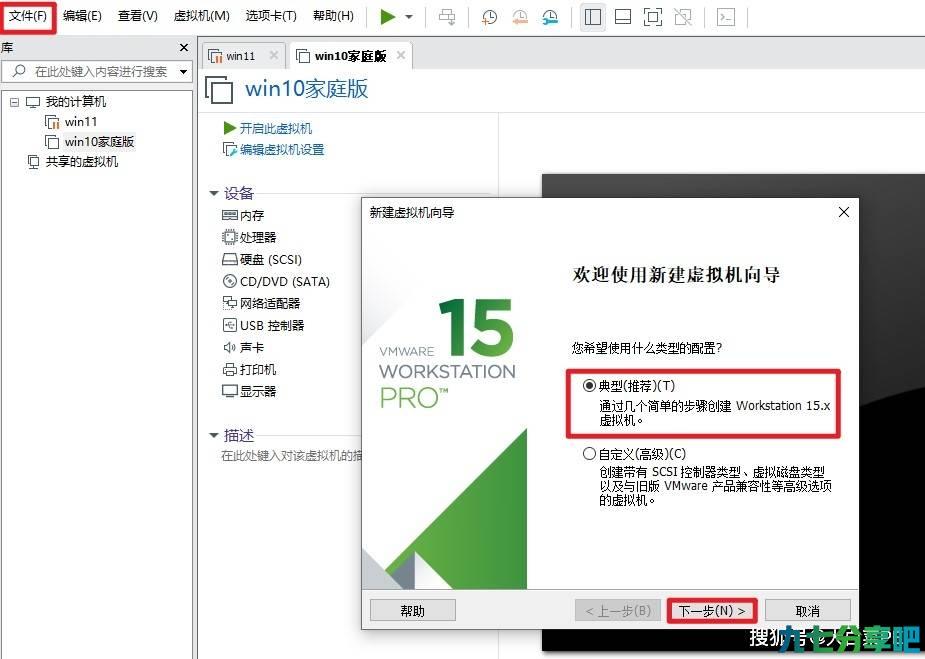Close the win10家庭版 tab
This screenshot has width=925, height=659.
coord(401,55)
